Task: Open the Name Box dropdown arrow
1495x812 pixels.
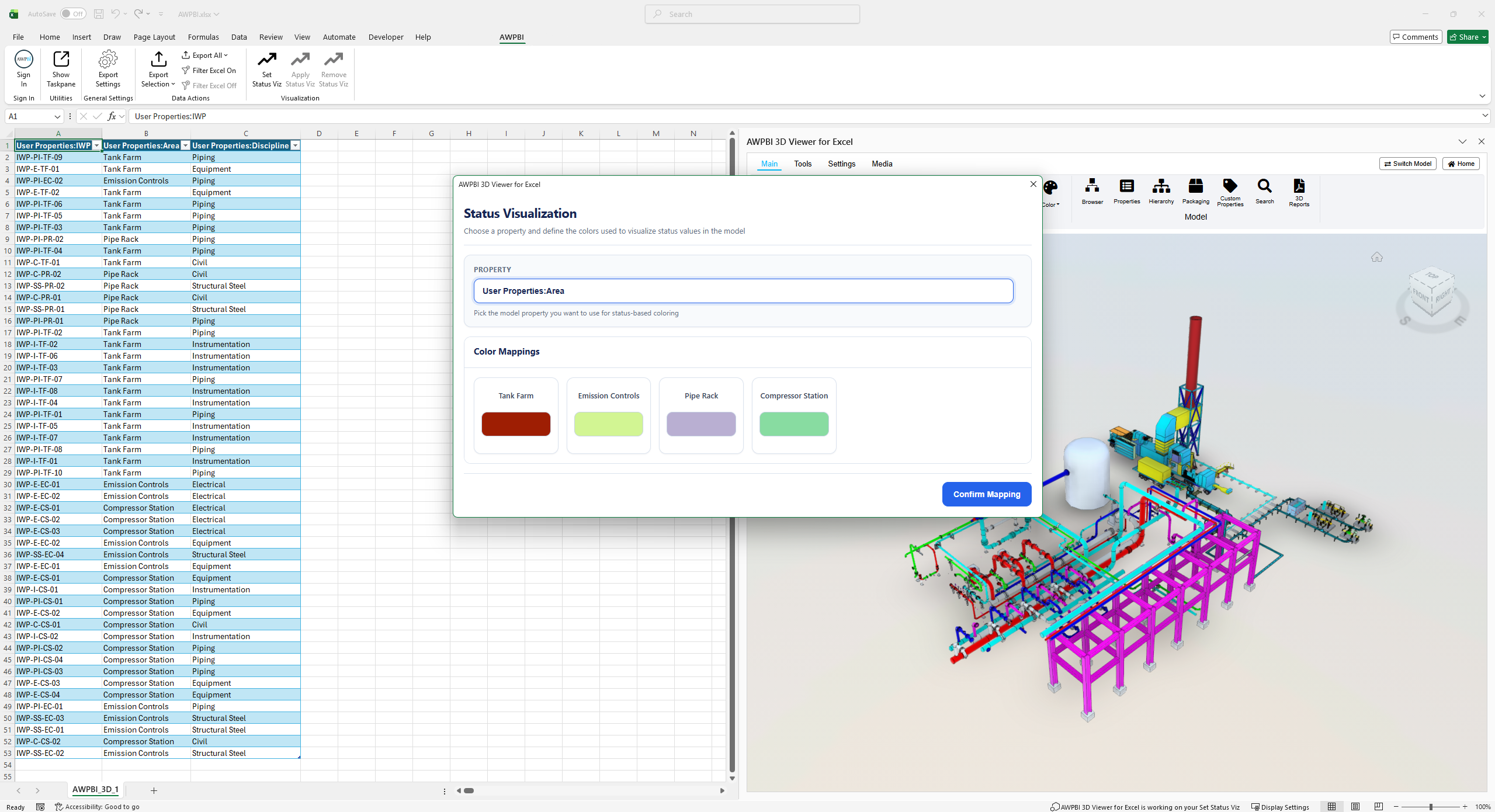Action: point(57,116)
